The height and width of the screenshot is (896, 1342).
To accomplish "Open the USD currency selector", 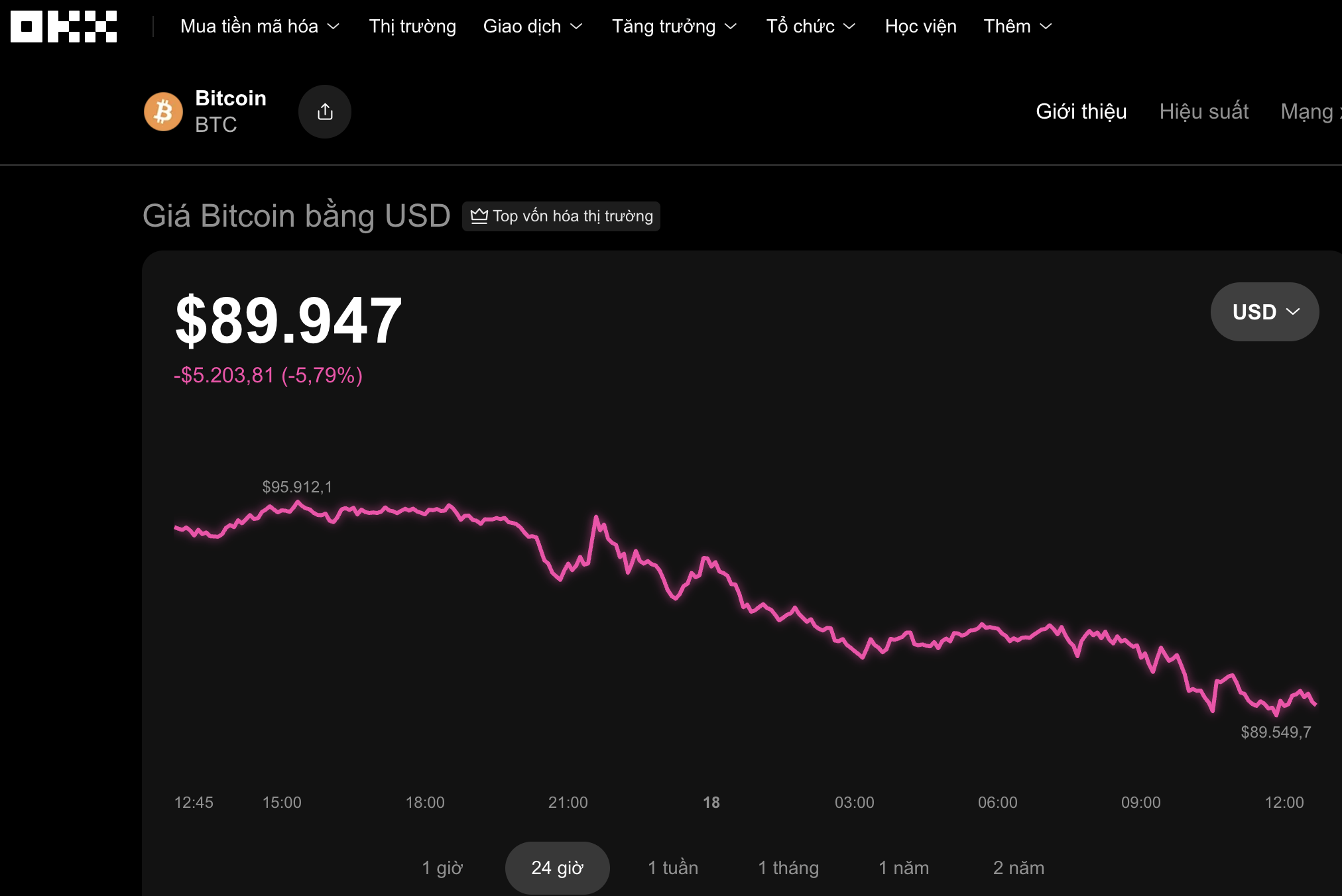I will coord(1264,311).
